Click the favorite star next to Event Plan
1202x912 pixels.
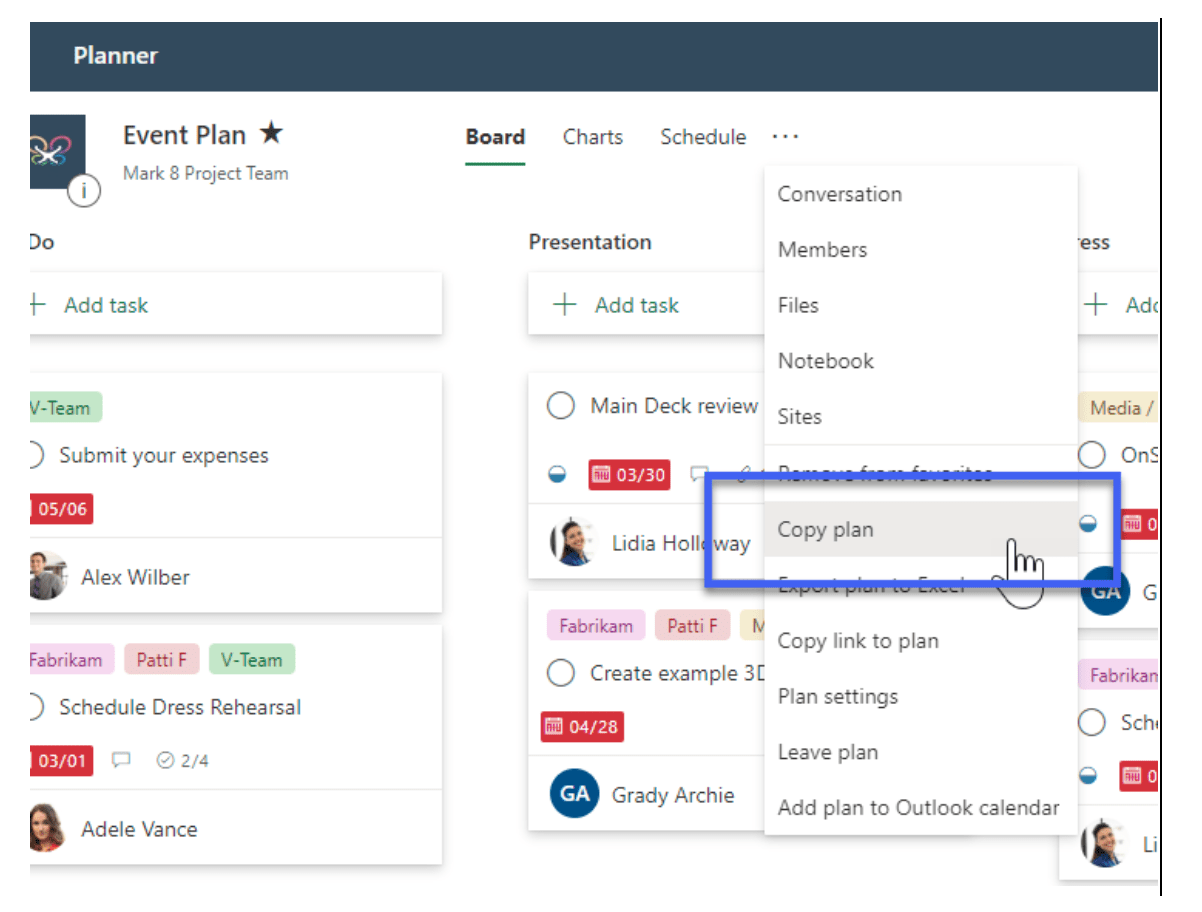[270, 133]
